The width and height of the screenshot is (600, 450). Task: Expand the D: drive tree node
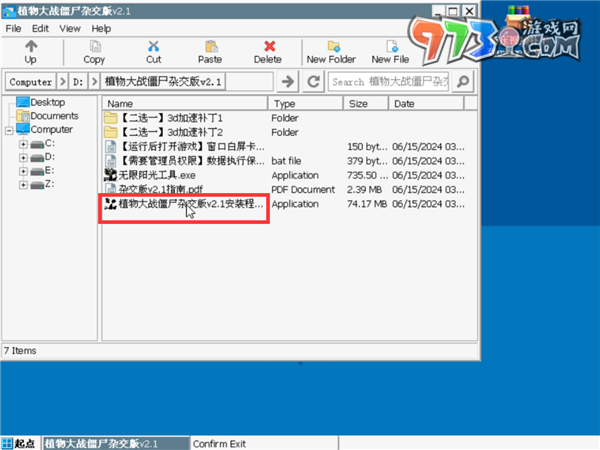tap(23, 157)
